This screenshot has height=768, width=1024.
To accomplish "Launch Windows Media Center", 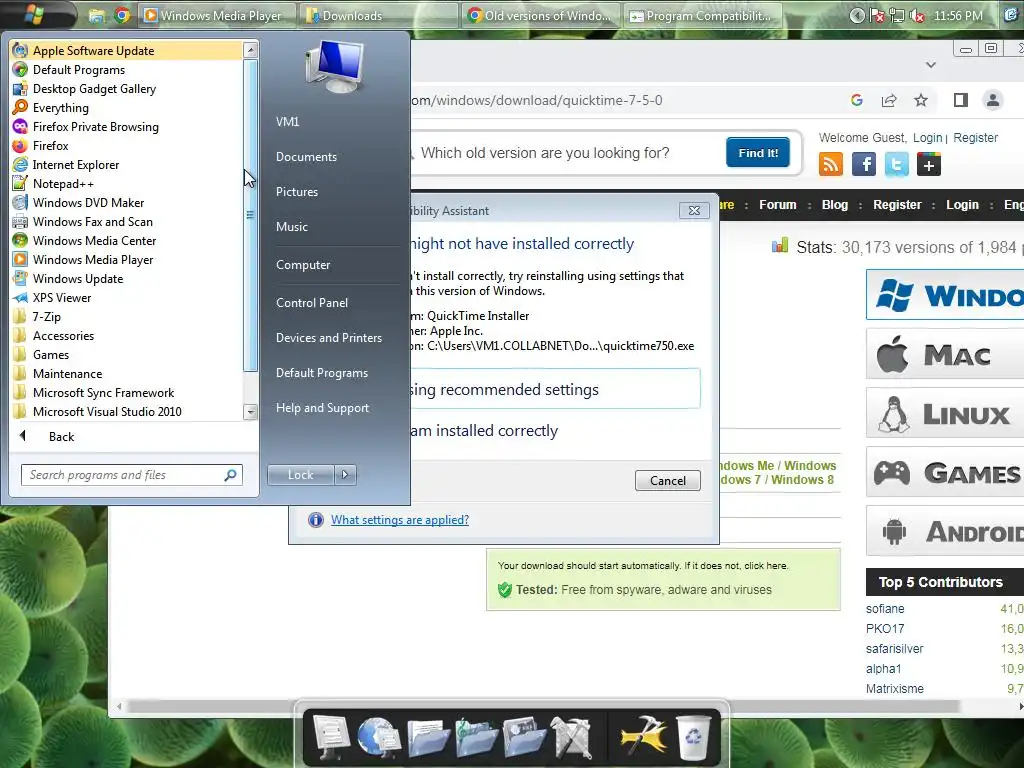I will coord(126,240).
